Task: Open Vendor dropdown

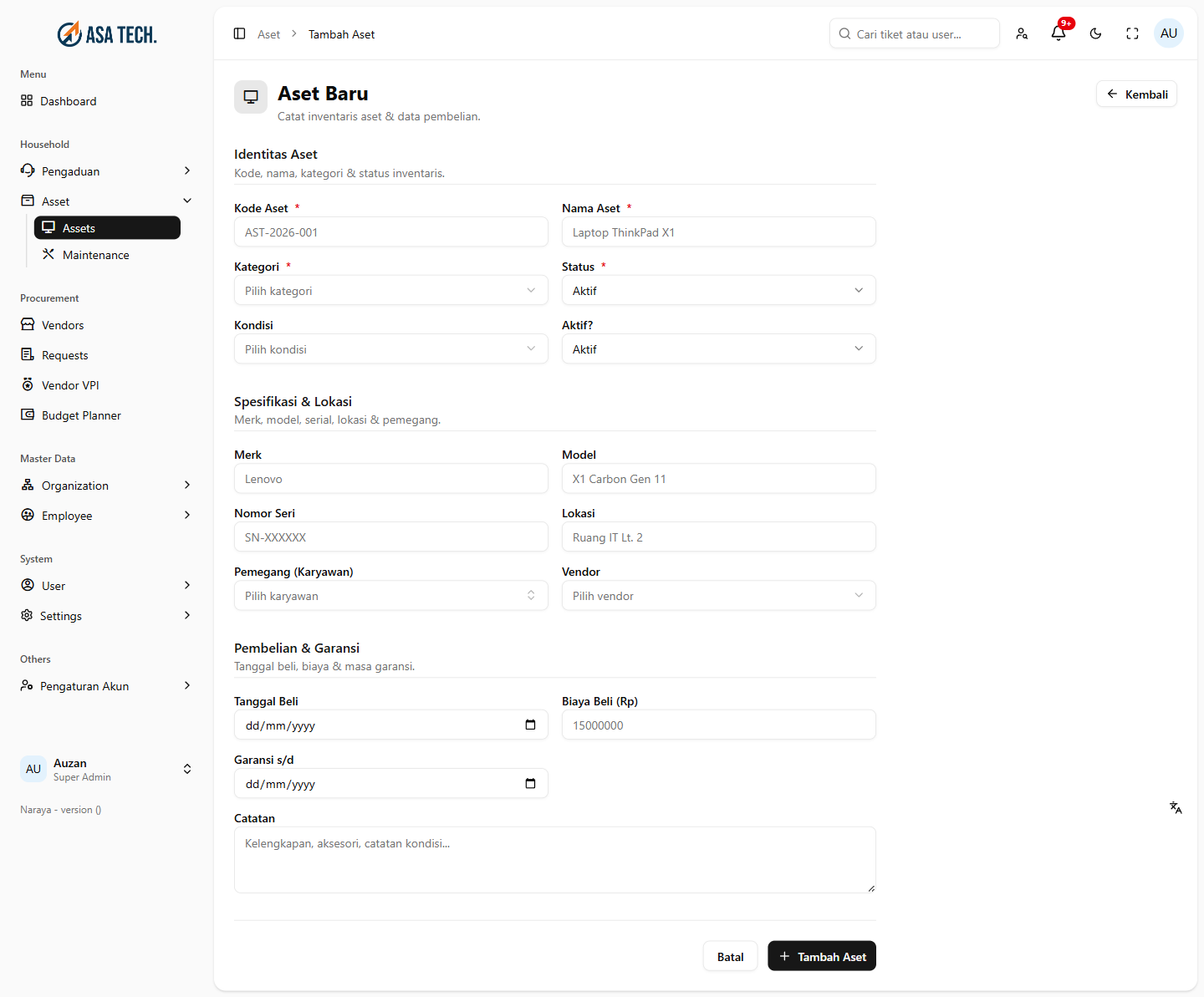Action: [719, 595]
